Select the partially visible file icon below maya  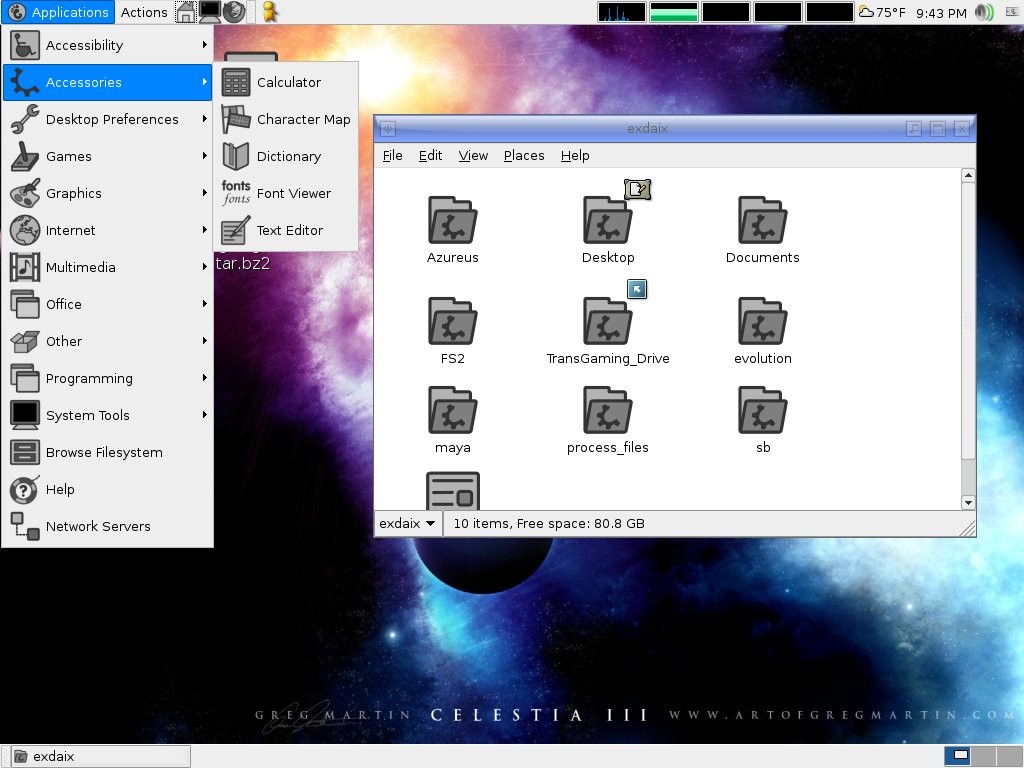453,490
